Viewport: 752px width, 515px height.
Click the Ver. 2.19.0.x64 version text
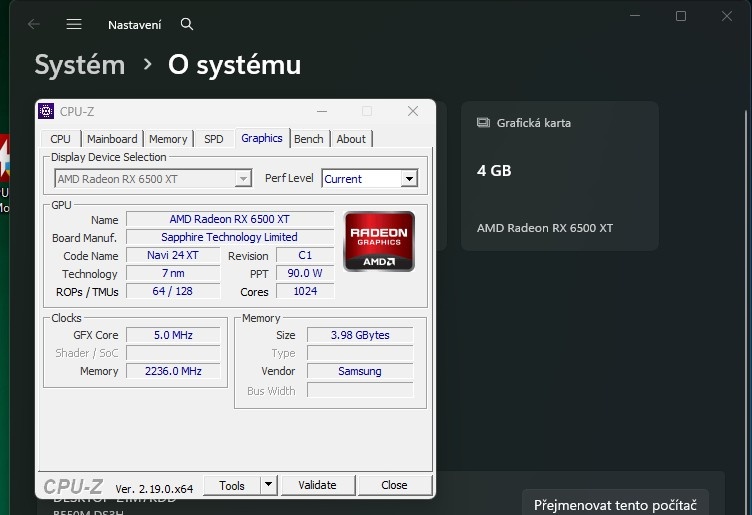154,489
